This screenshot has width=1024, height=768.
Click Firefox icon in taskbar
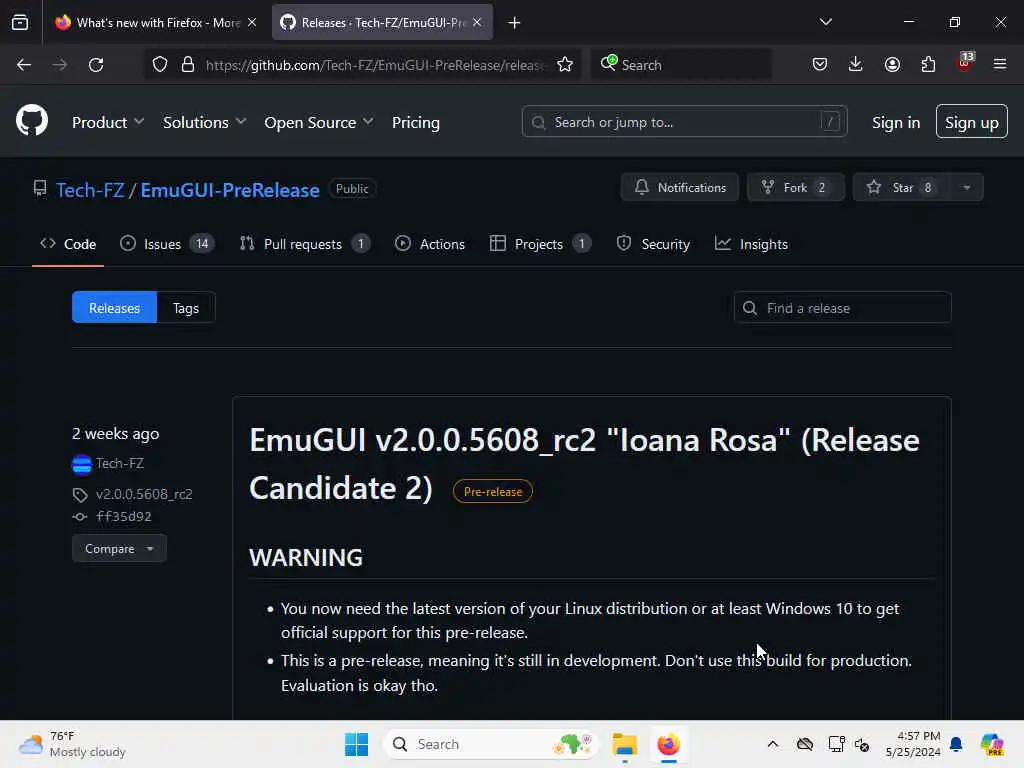coord(668,744)
